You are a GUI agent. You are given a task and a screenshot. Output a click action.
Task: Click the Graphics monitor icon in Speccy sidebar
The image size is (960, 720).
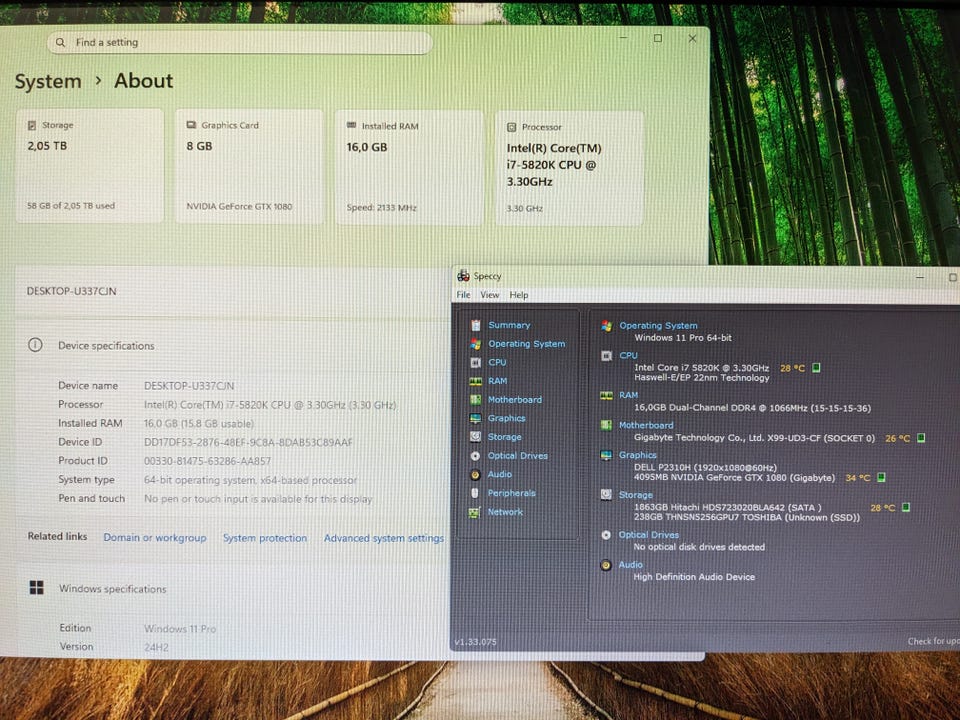point(476,418)
